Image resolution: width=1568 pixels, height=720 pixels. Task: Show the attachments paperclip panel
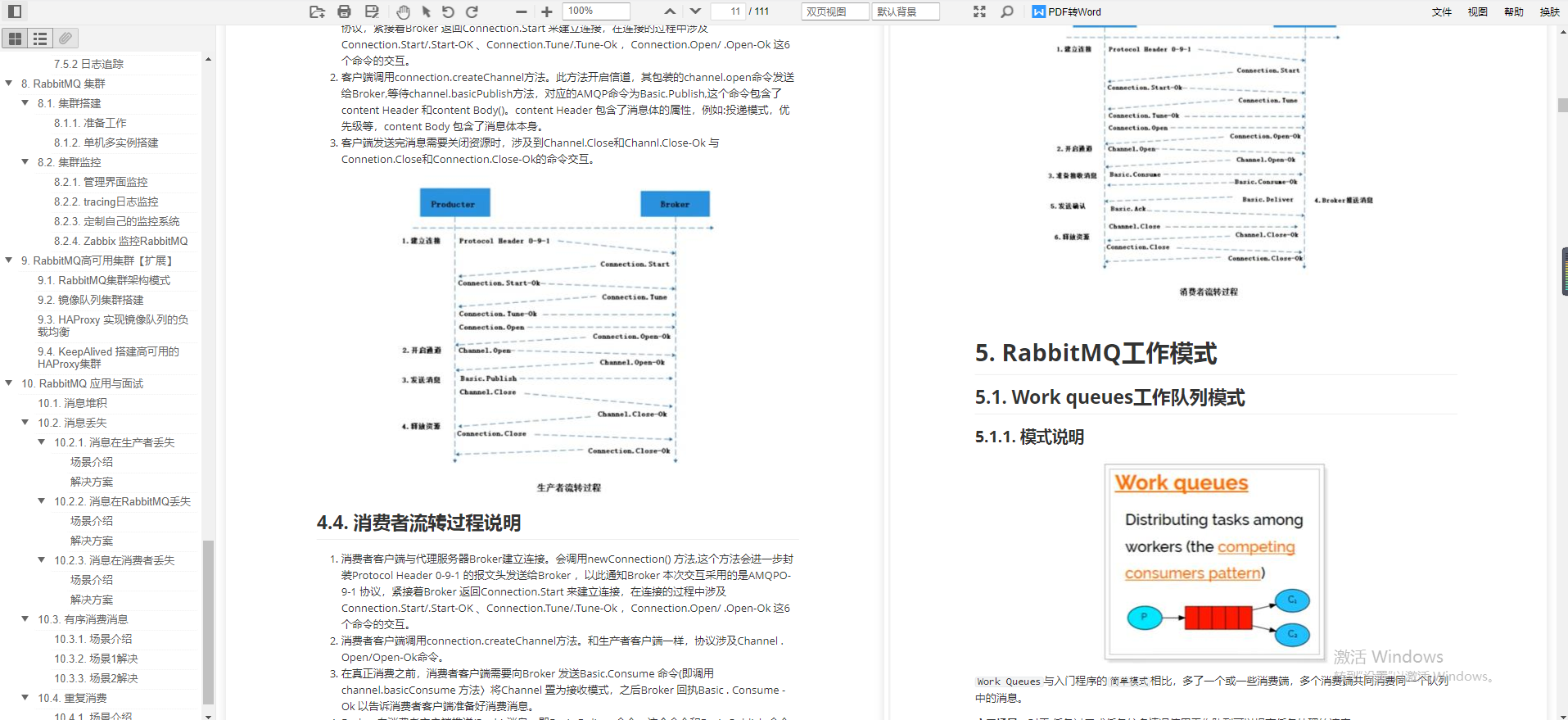(66, 38)
